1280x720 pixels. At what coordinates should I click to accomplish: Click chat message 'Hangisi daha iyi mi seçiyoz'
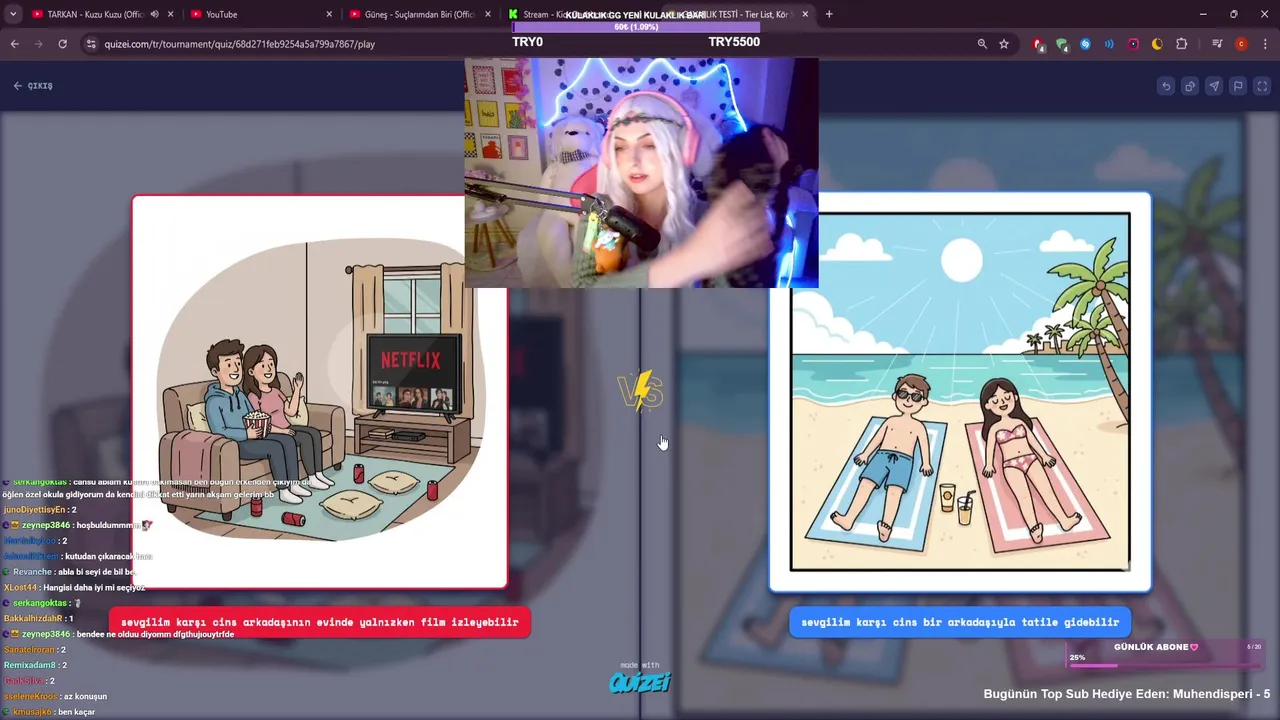pyautogui.click(x=94, y=587)
